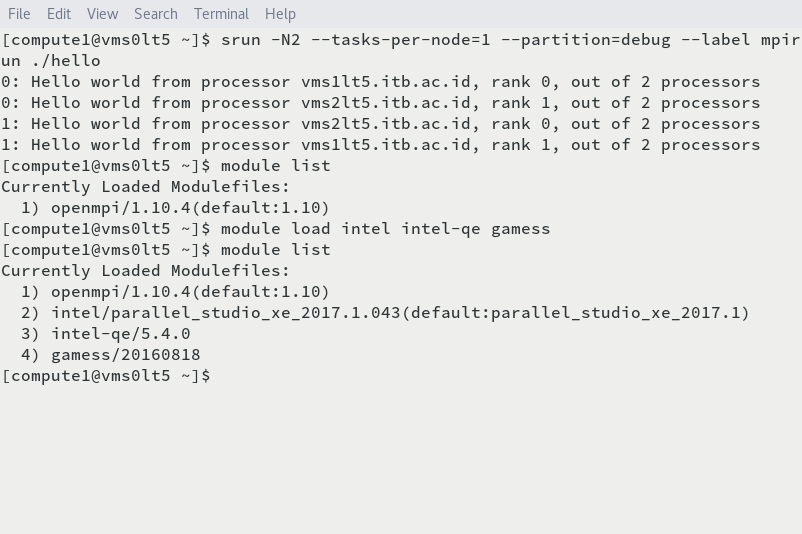Click the second 'Currently Loaded Modulefiles:' line
Screen dimensions: 802x534
146,271
